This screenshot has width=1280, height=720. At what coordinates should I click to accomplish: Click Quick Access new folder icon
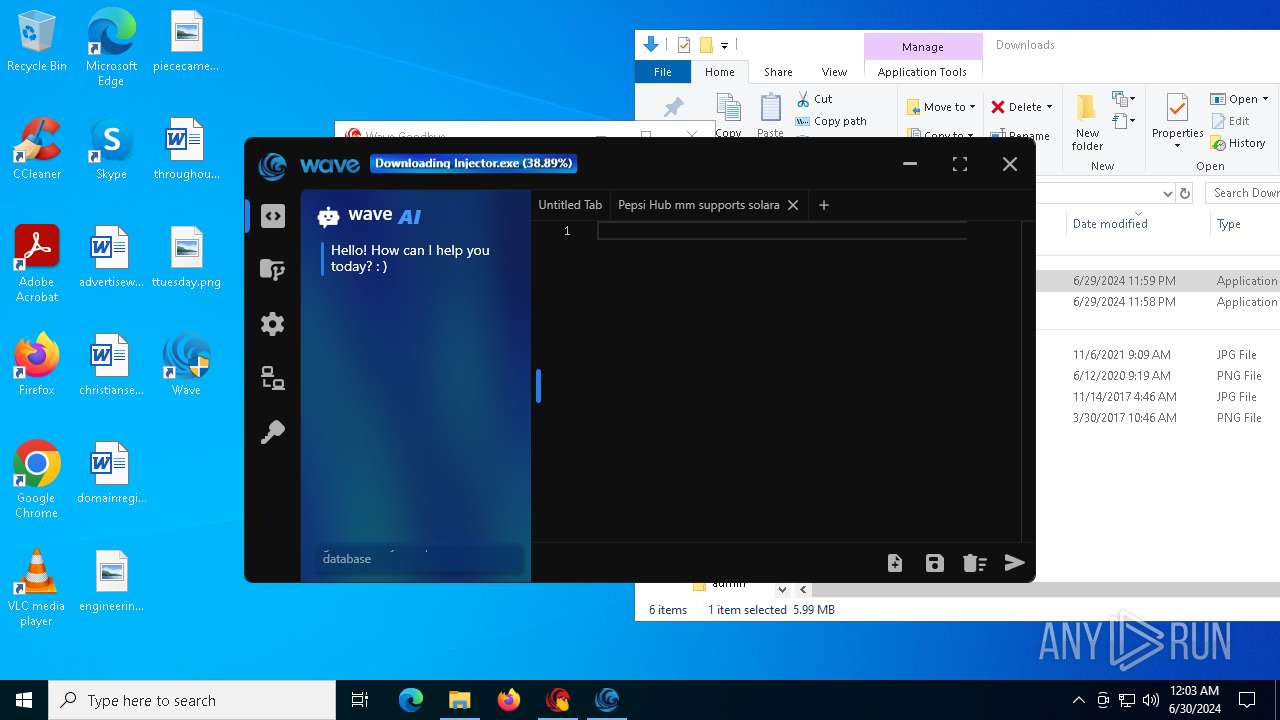coord(705,45)
